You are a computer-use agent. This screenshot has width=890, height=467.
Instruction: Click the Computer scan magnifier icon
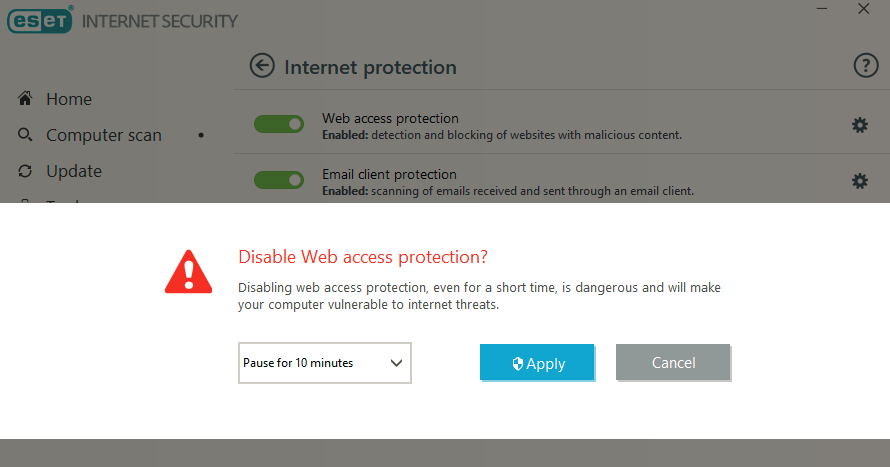(26, 135)
